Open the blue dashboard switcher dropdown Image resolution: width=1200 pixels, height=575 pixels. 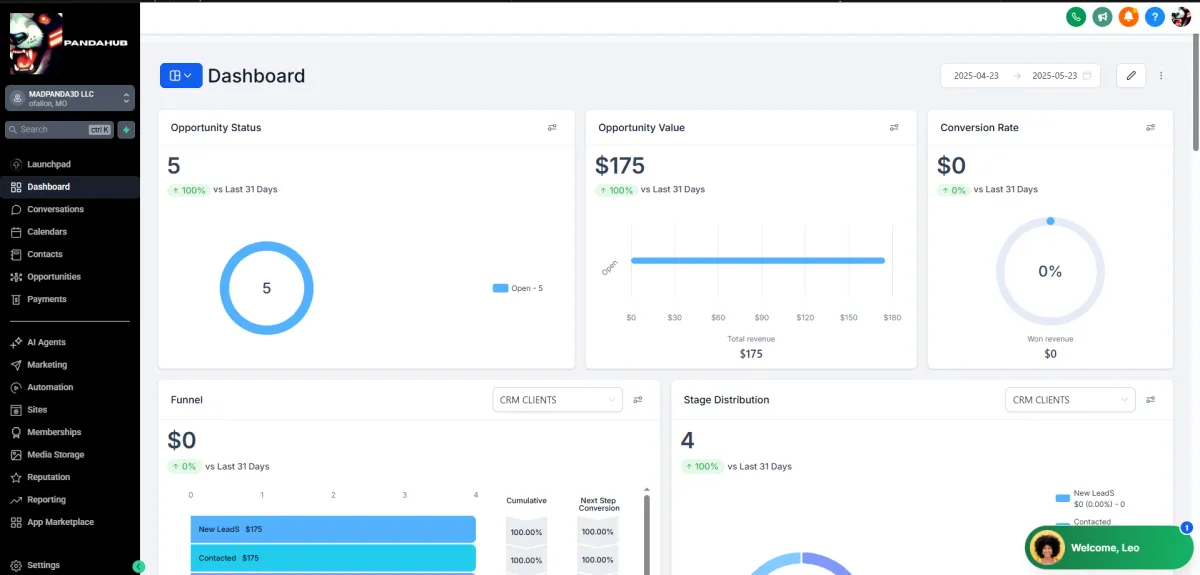[181, 75]
